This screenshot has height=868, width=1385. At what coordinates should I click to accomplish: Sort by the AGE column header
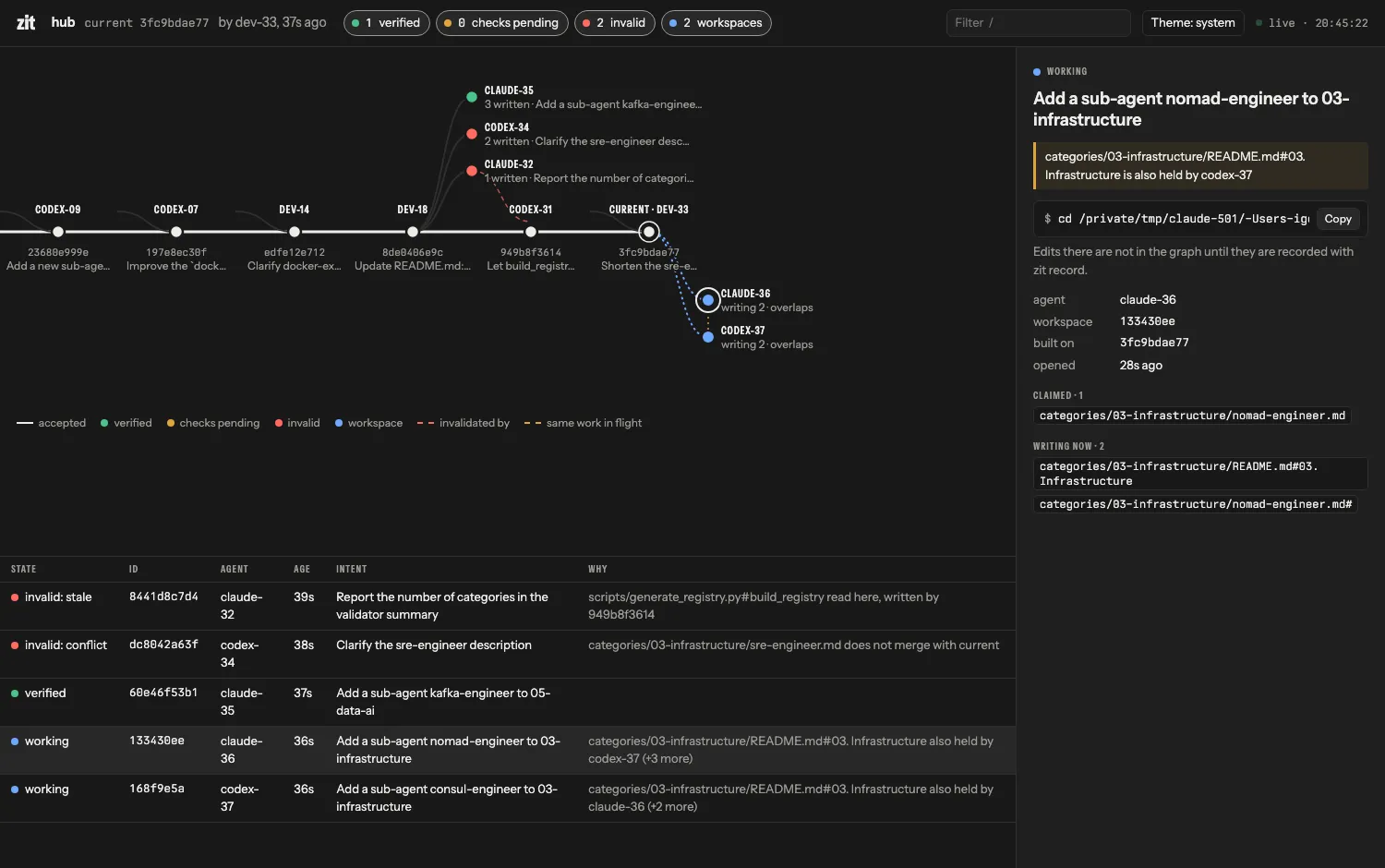pyautogui.click(x=302, y=569)
